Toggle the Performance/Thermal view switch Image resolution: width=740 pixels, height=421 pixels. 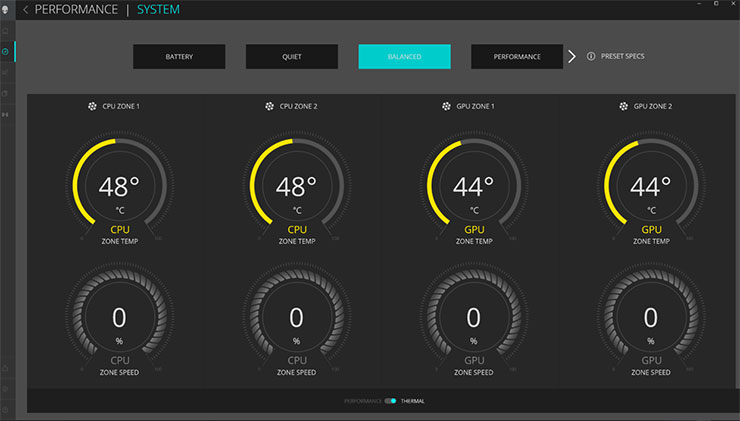tap(390, 401)
